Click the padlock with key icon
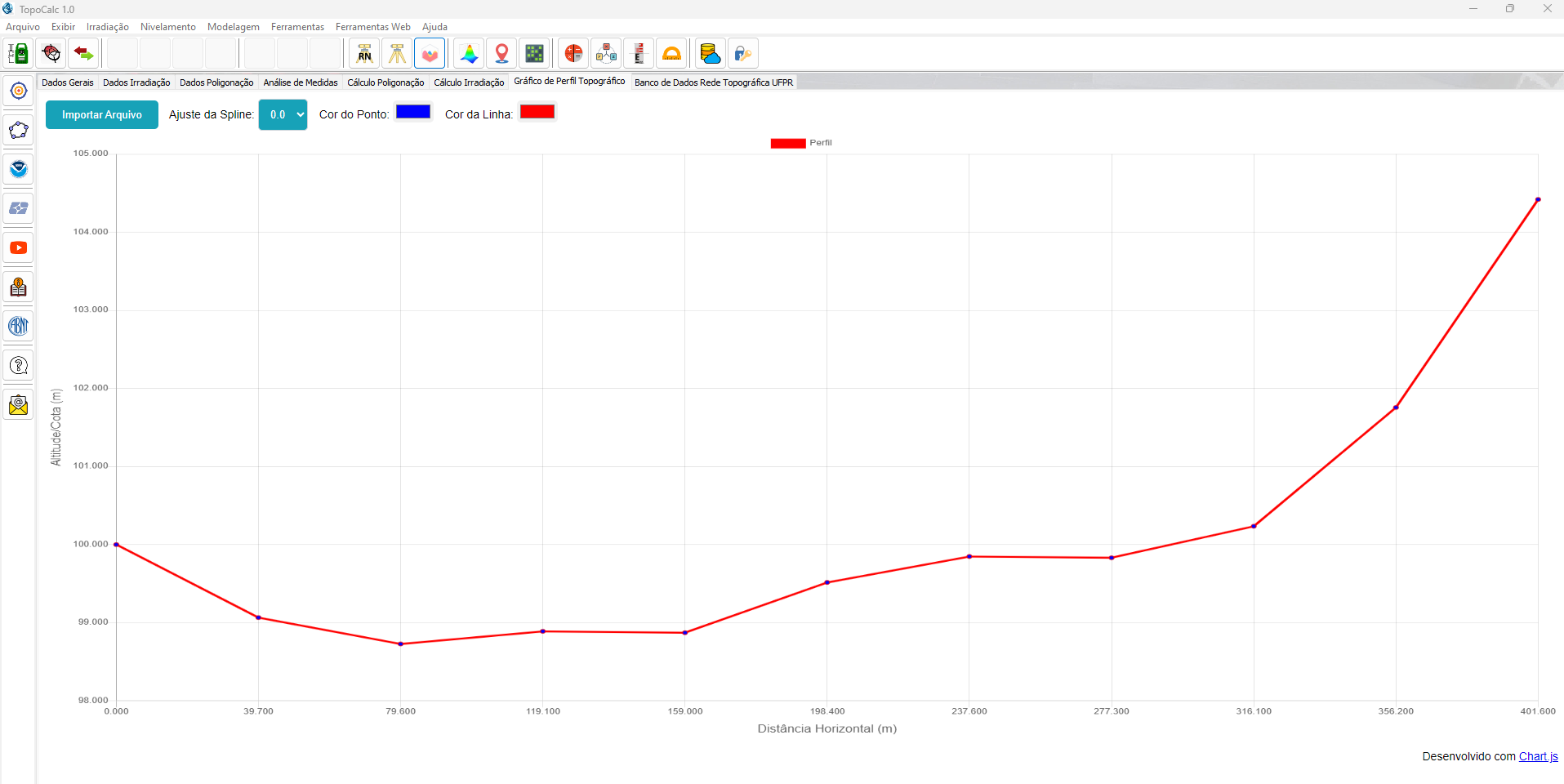 pyautogui.click(x=743, y=54)
